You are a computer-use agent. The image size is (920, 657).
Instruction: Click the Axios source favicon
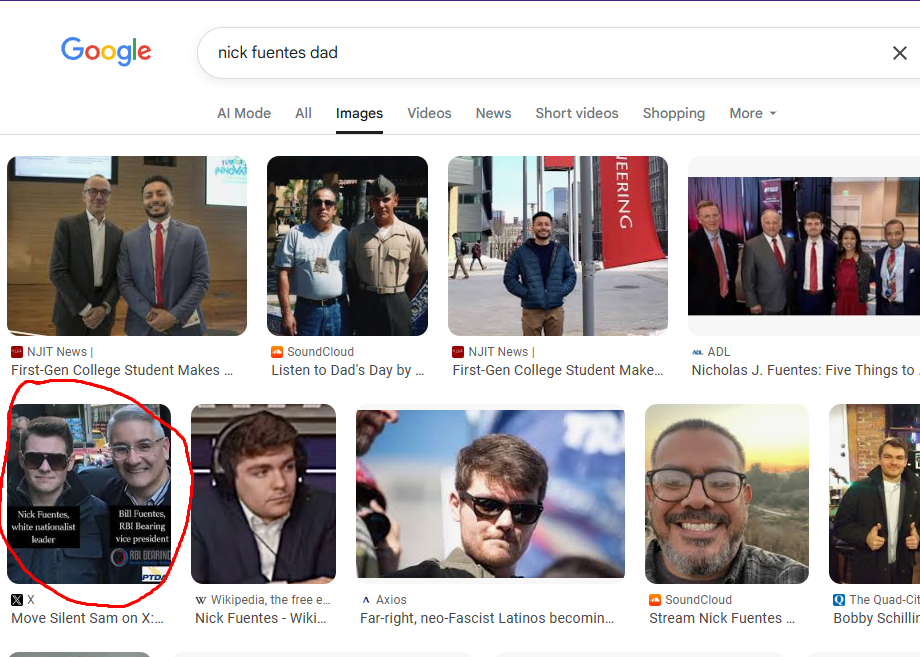point(366,600)
